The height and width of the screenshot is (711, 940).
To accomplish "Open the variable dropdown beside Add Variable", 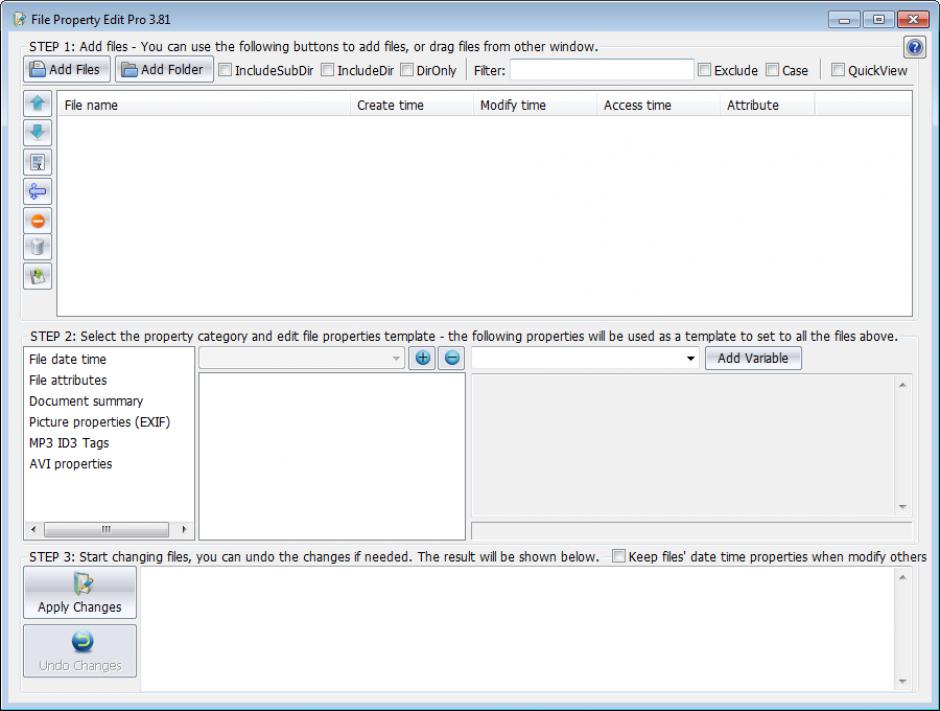I will [691, 359].
